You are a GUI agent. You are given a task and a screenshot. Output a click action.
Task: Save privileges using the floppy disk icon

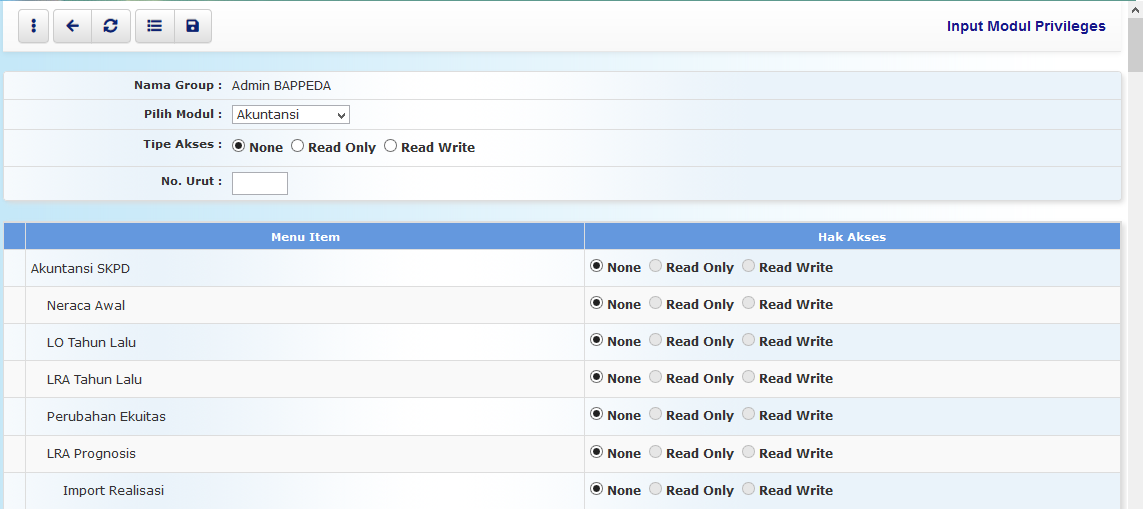tap(193, 26)
